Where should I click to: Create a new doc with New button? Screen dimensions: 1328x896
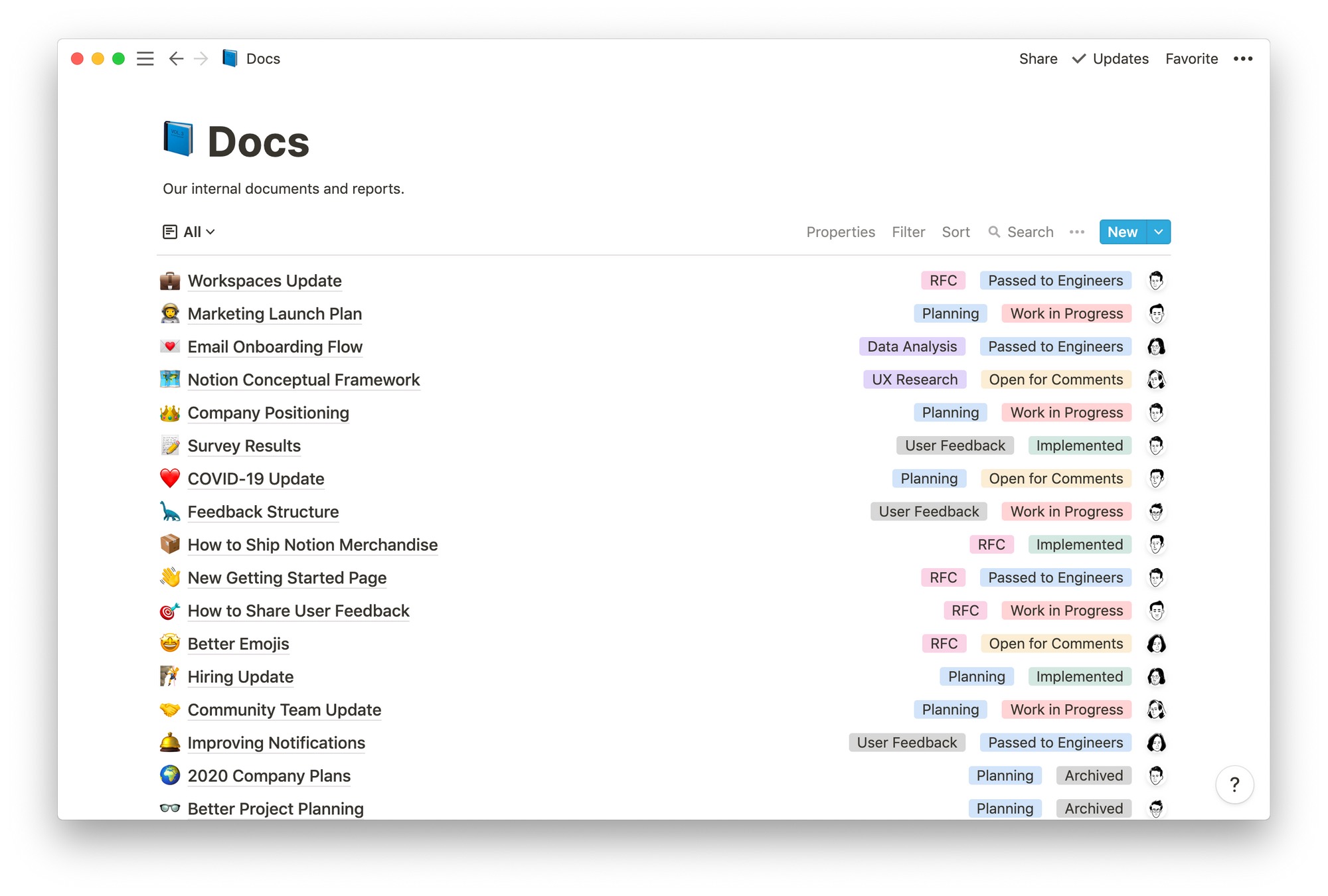1123,232
